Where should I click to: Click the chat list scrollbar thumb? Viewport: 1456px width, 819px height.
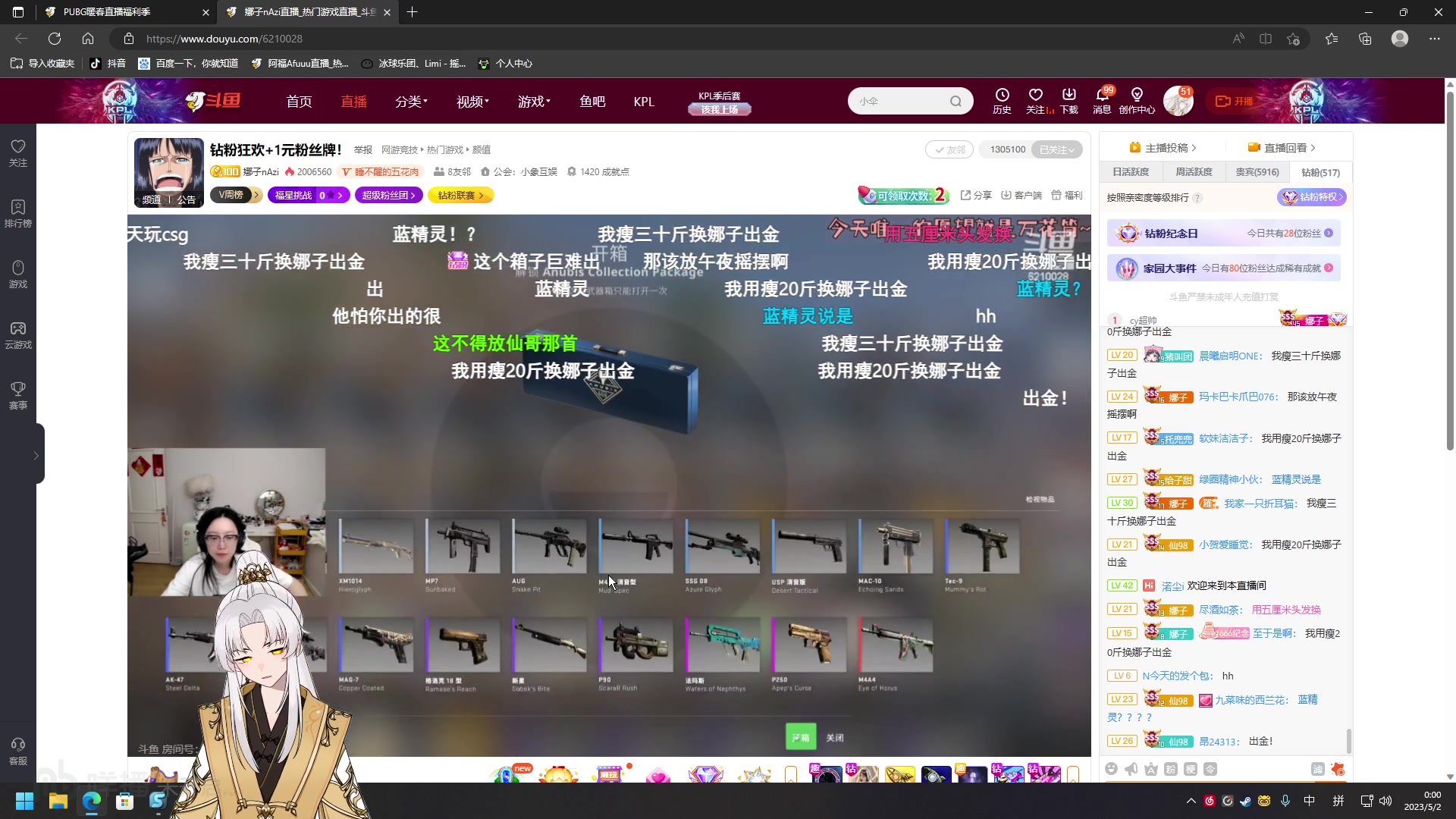point(1348,741)
